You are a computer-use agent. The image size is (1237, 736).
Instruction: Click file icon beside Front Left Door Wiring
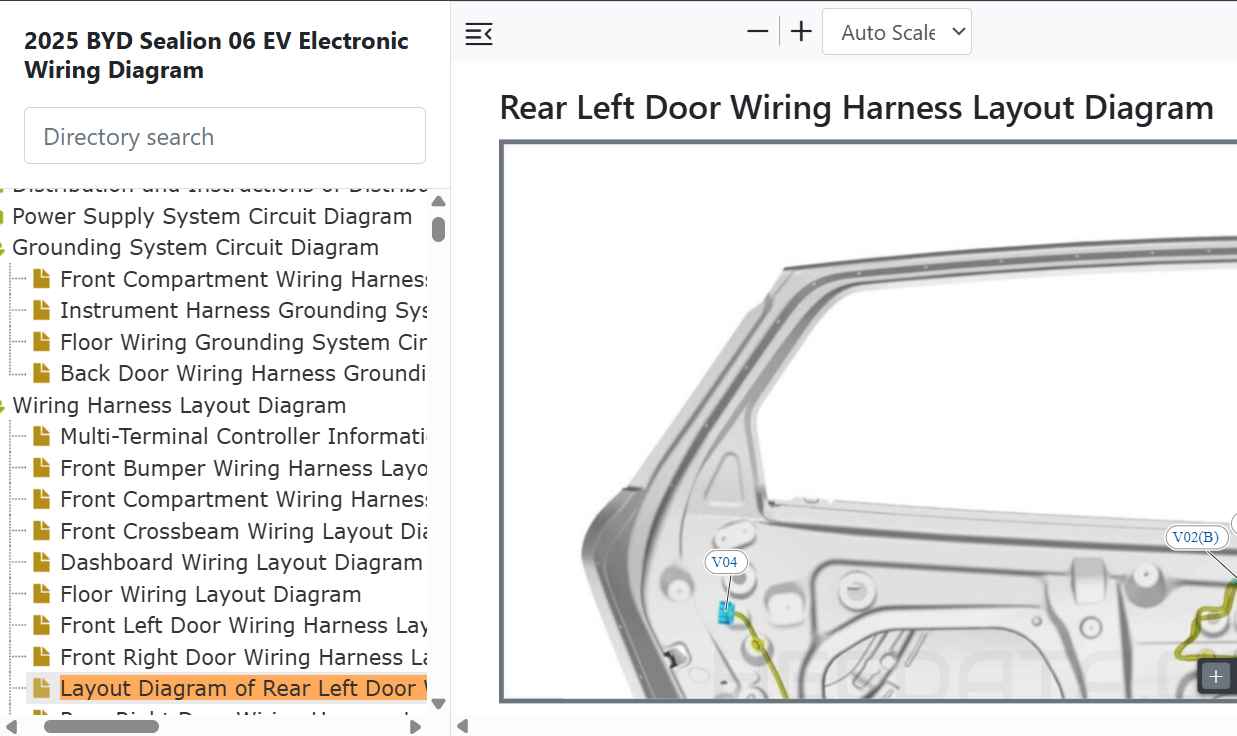pyautogui.click(x=41, y=625)
